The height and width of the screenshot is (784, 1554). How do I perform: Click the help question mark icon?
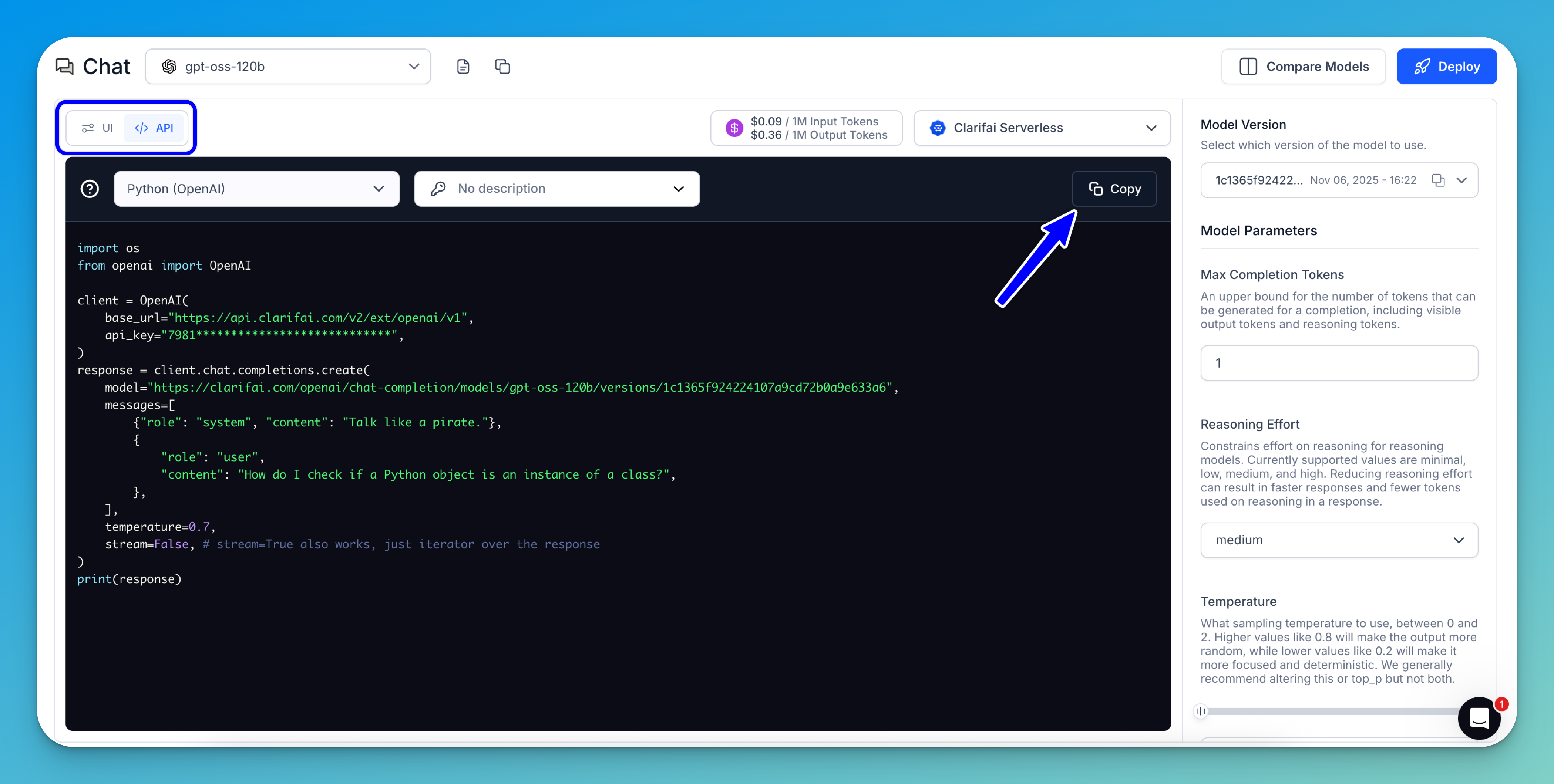coord(90,189)
